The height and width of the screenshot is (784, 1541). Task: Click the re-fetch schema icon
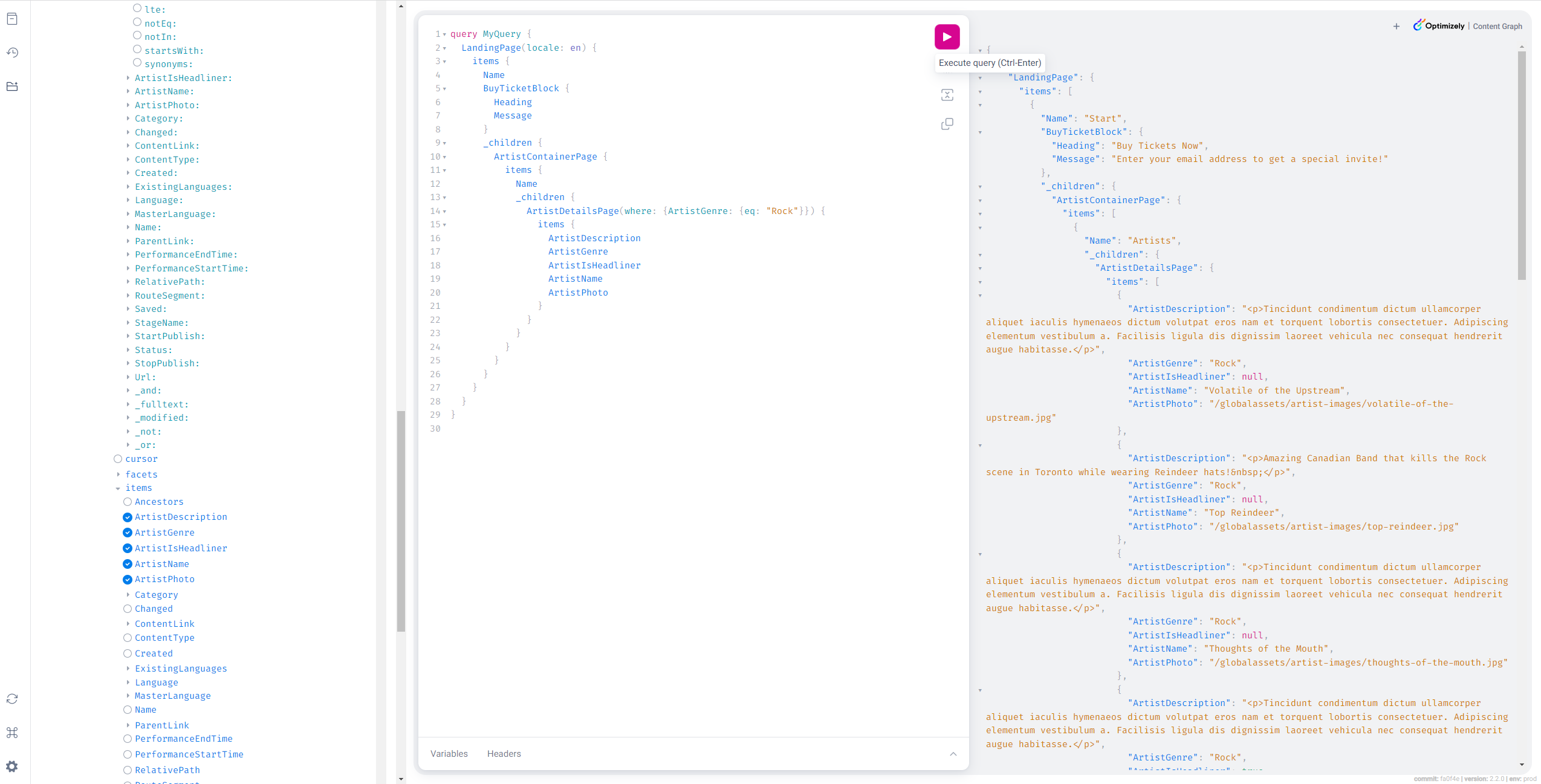12,699
